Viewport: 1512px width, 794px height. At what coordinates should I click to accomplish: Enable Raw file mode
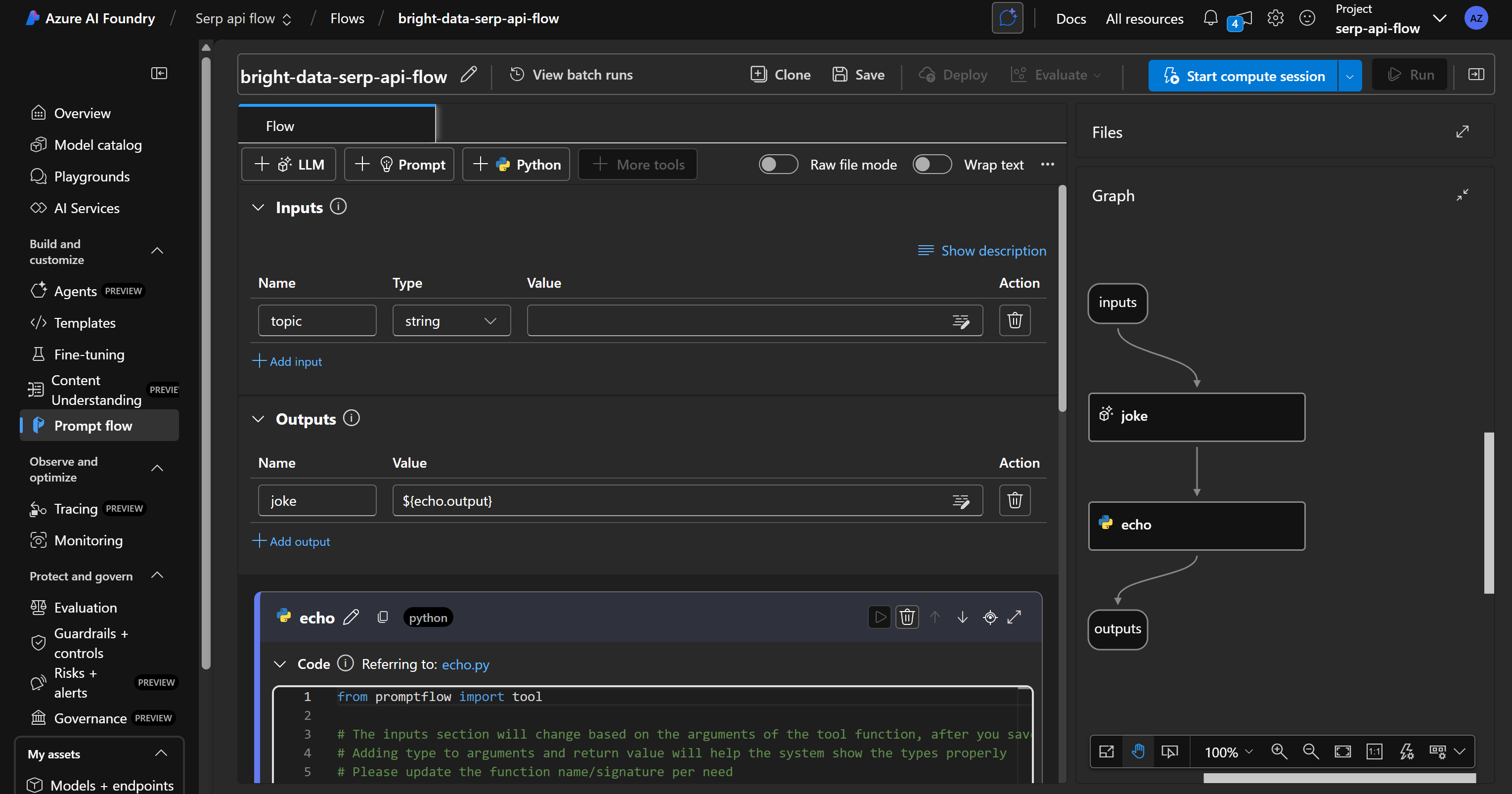coord(778,164)
